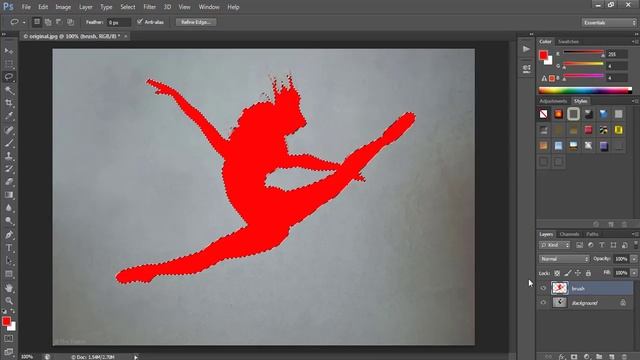This screenshot has width=640, height=360.
Task: Switch to the Swatches tab
Action: tap(568, 42)
